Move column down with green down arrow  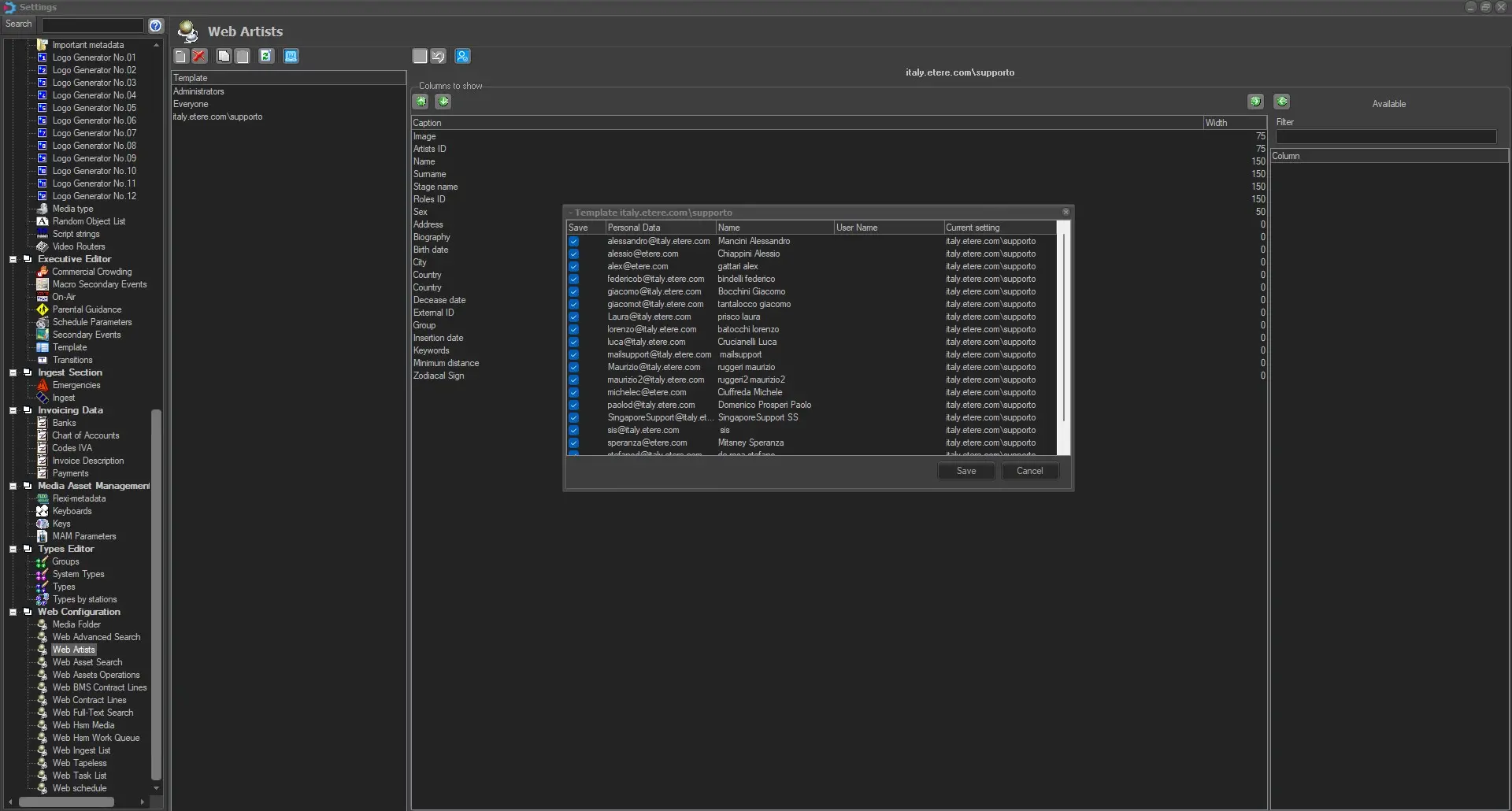pos(443,102)
